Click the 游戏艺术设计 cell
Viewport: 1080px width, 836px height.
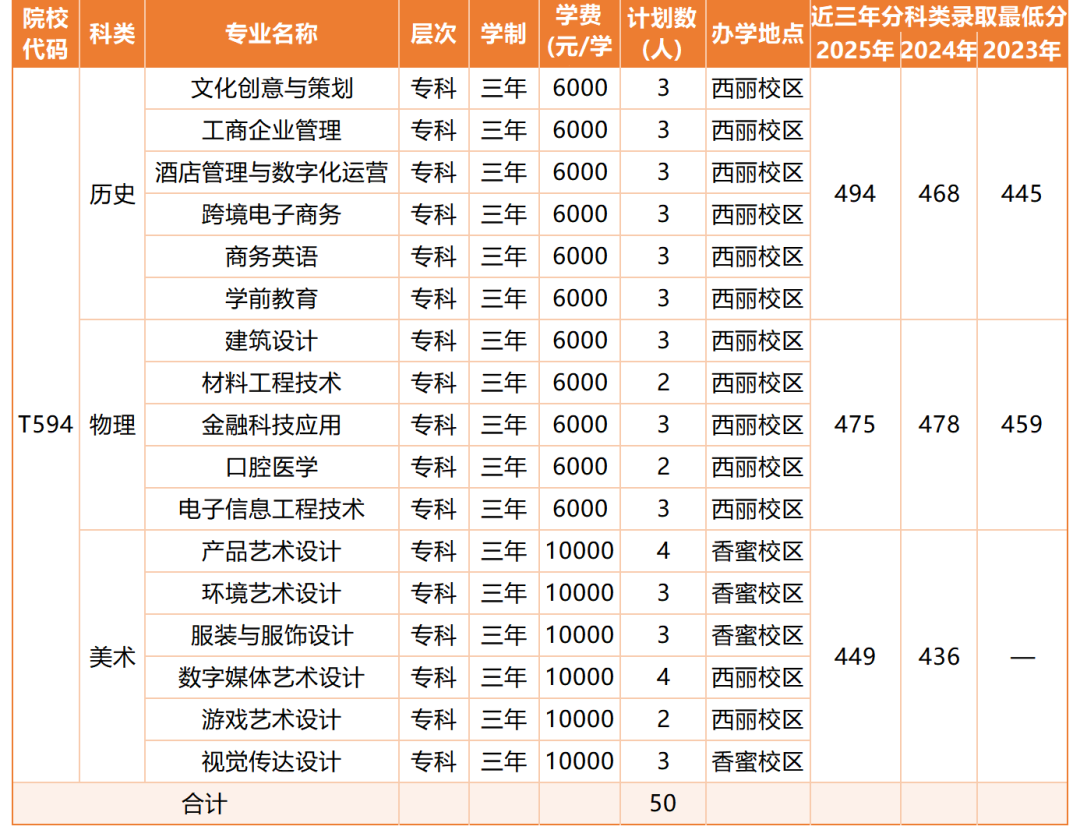(x=272, y=719)
